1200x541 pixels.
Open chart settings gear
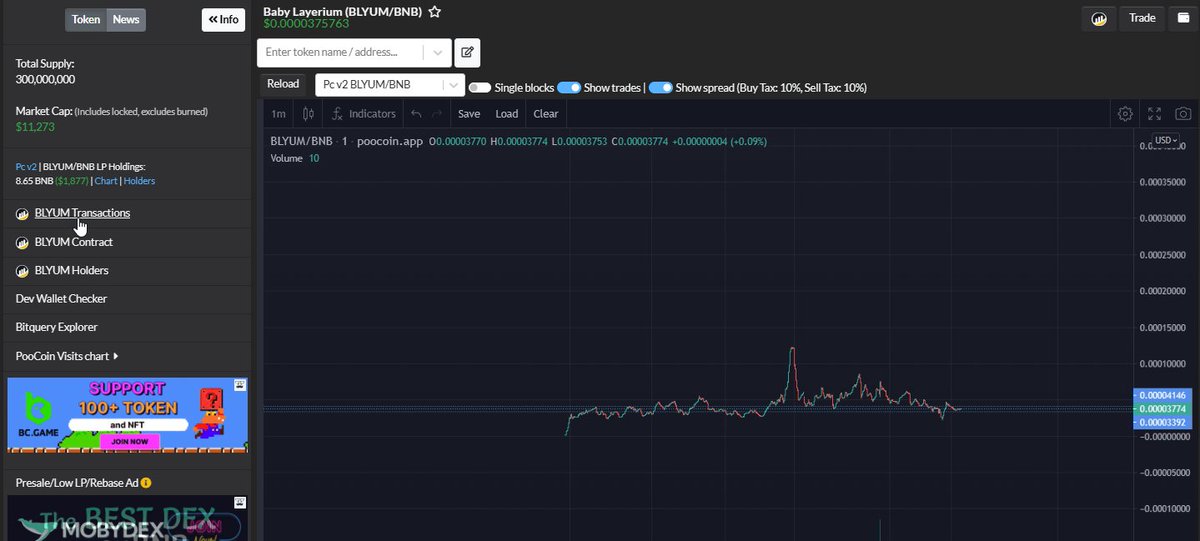coord(1125,114)
